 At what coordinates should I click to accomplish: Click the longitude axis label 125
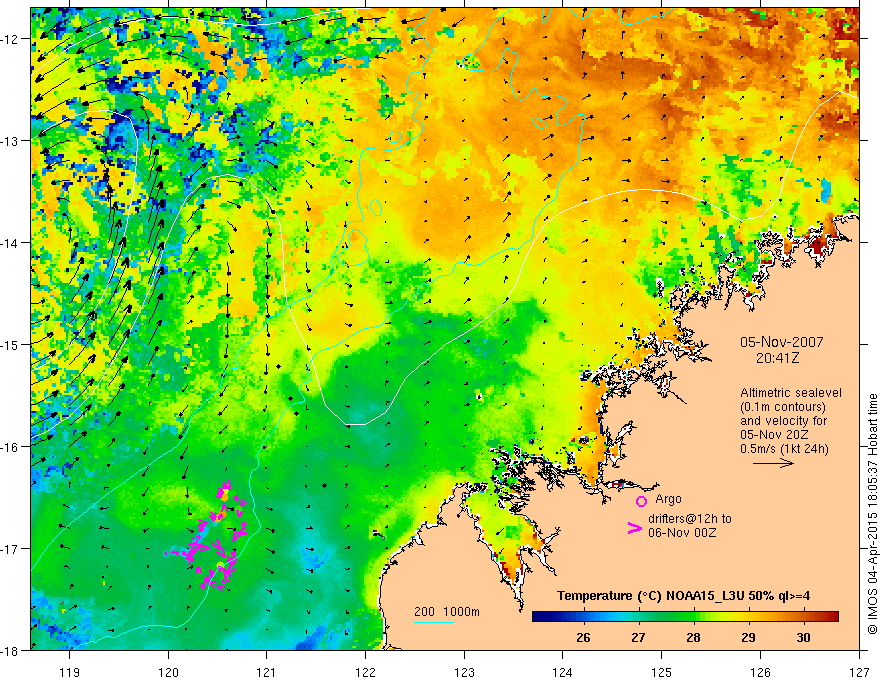(x=661, y=672)
